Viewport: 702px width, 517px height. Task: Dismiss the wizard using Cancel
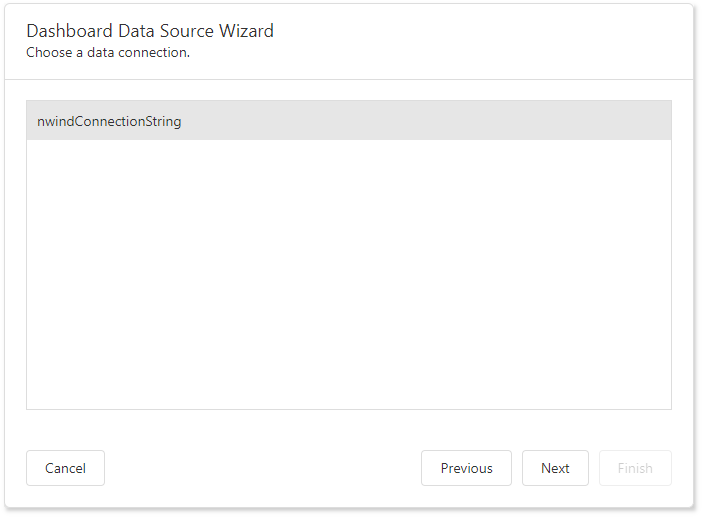tap(65, 468)
